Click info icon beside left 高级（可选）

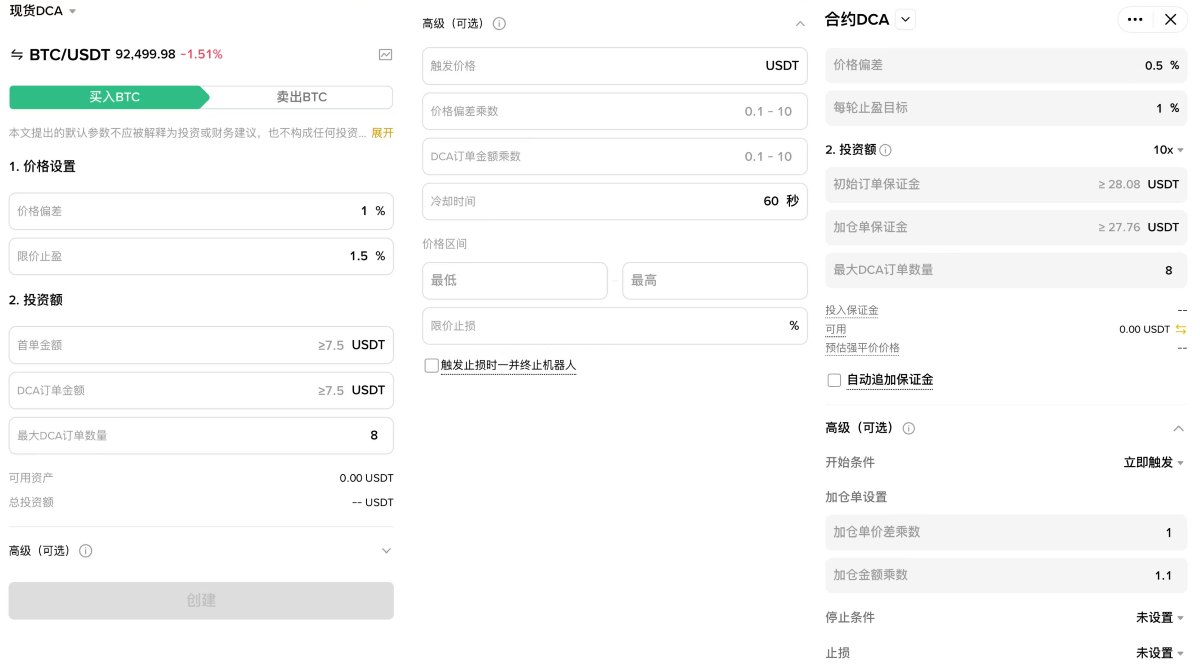(x=86, y=551)
